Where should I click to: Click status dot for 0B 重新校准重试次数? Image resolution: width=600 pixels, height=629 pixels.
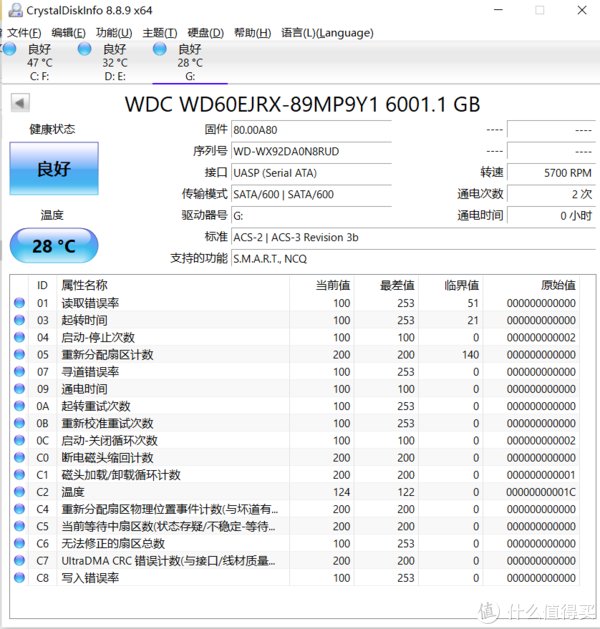[x=19, y=423]
